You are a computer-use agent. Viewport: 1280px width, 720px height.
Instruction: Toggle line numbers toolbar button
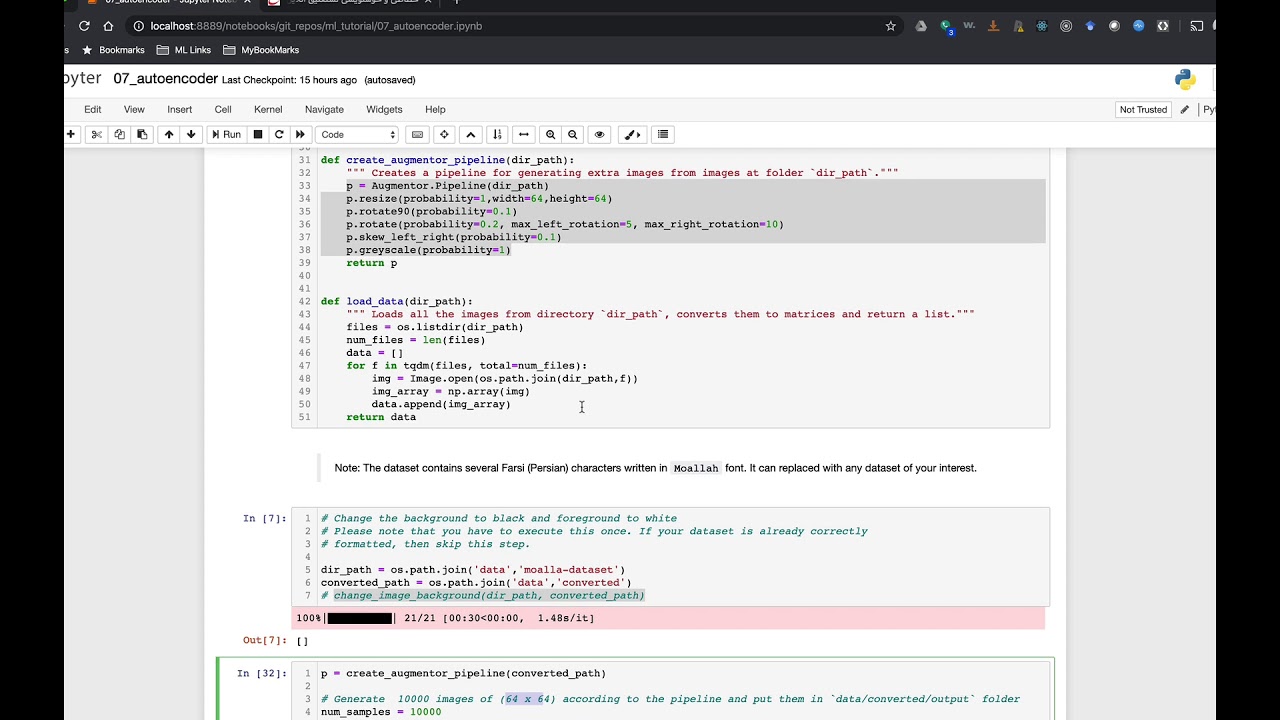[497, 134]
